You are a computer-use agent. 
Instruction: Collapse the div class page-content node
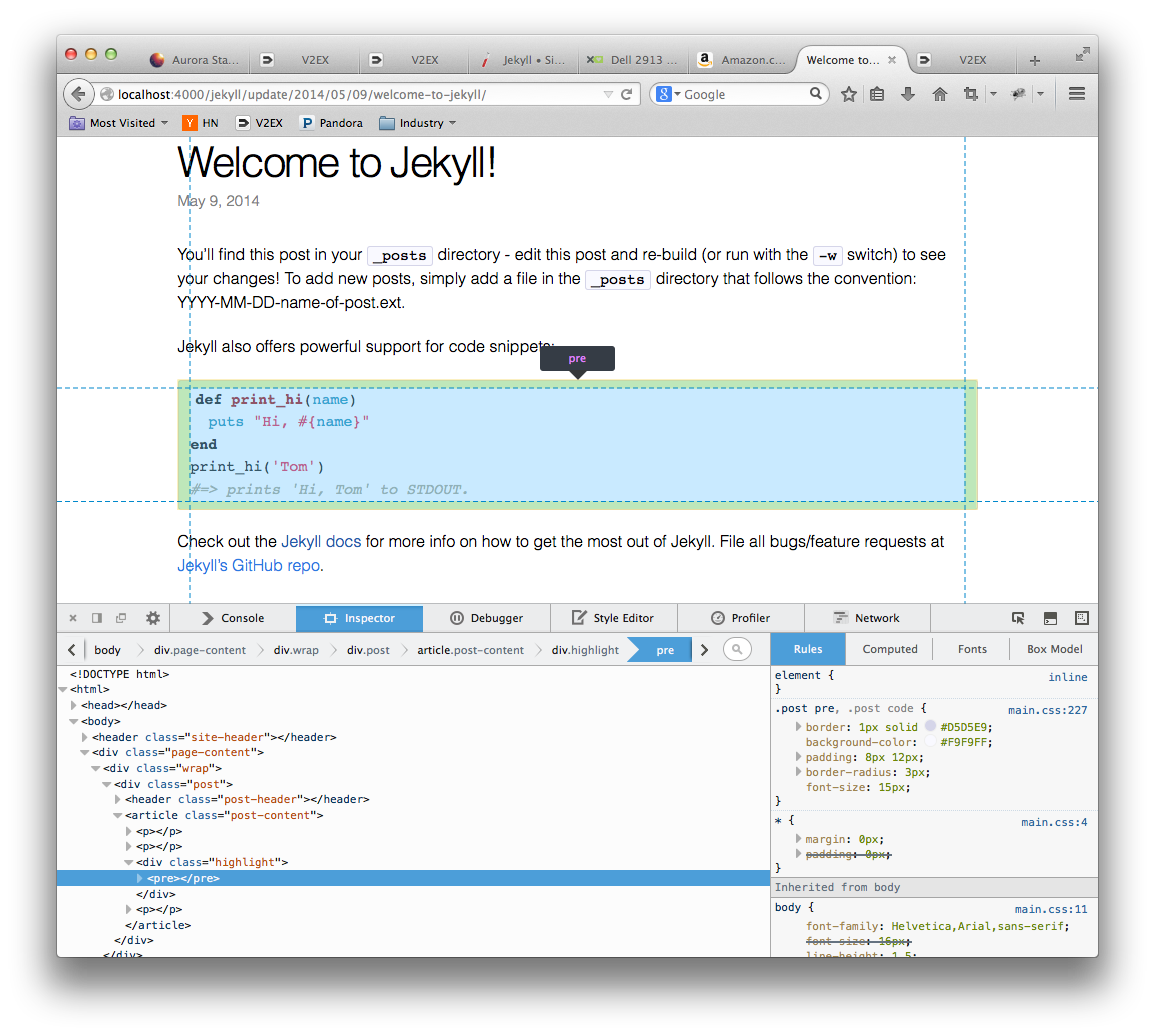tap(85, 752)
